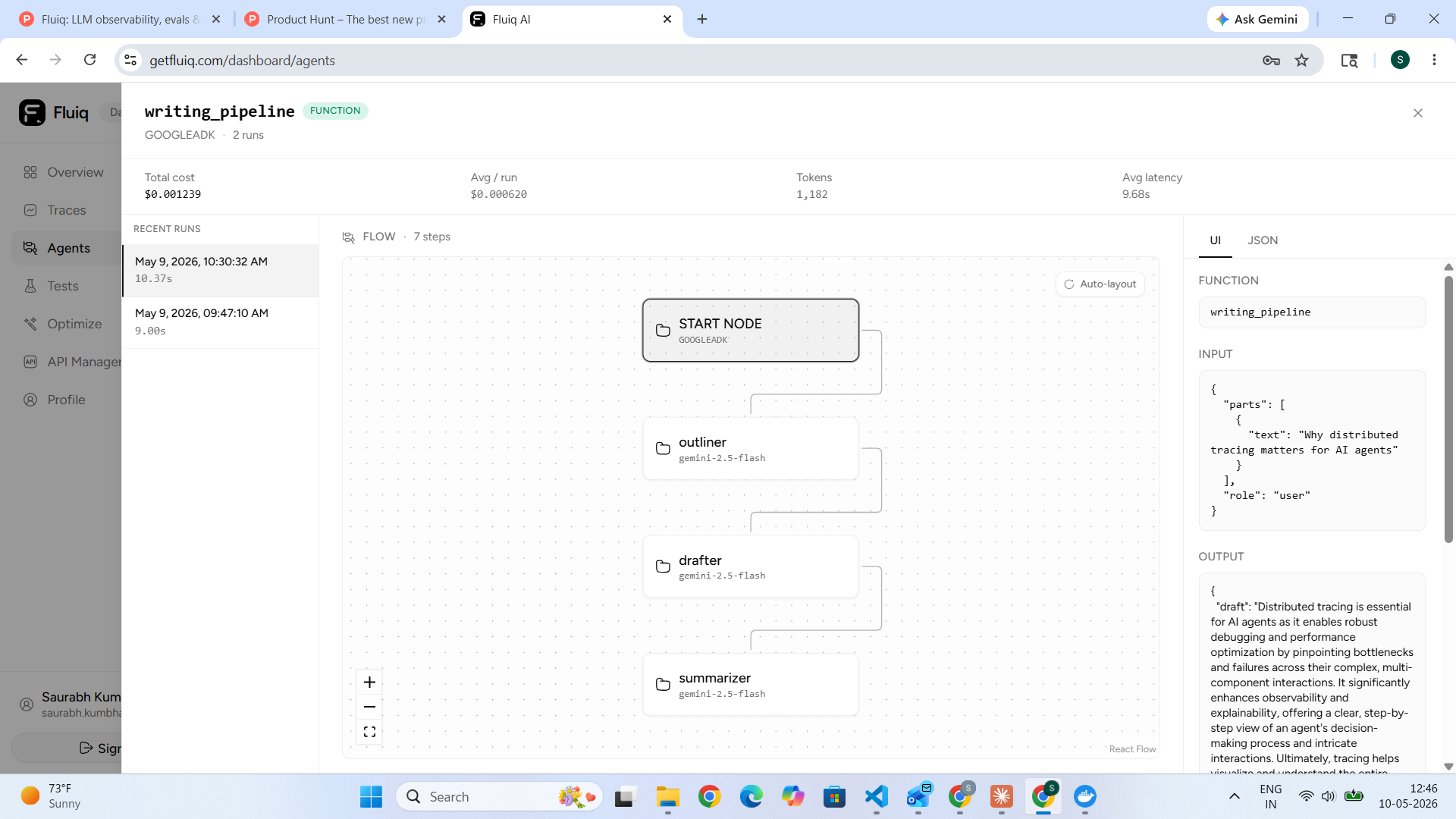Click the Ask Gemini button

1257,19
